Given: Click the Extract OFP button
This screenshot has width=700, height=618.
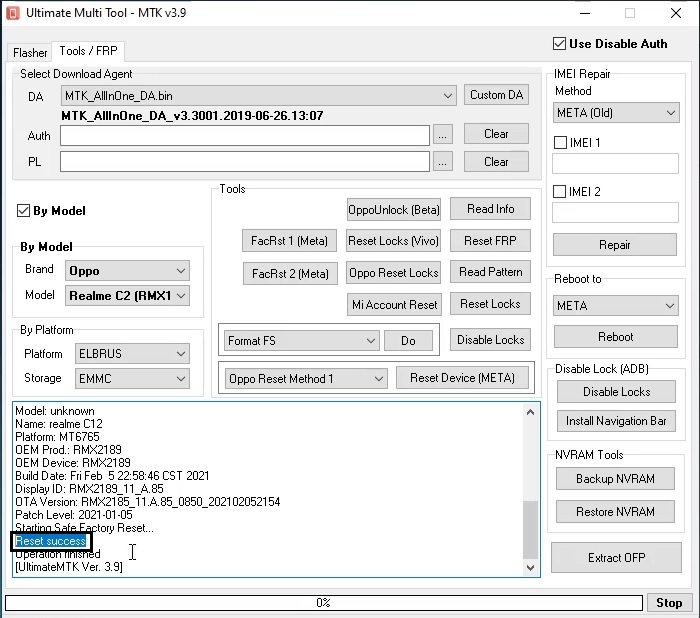Looking at the screenshot, I should [617, 557].
